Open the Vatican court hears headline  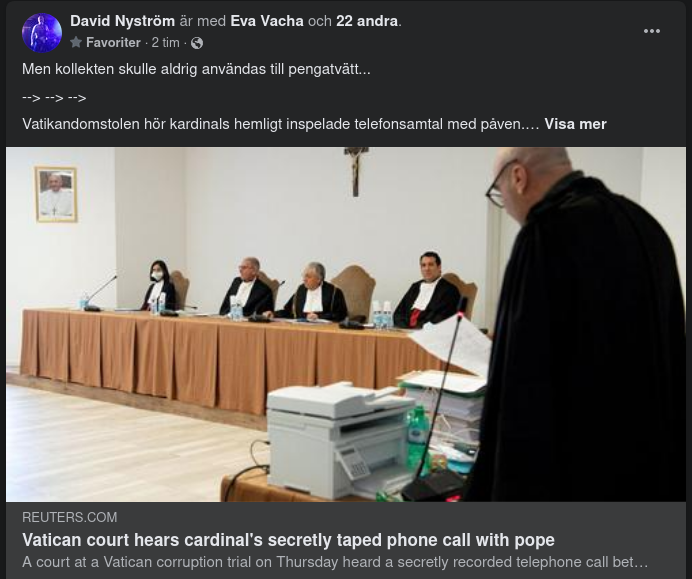(288, 540)
